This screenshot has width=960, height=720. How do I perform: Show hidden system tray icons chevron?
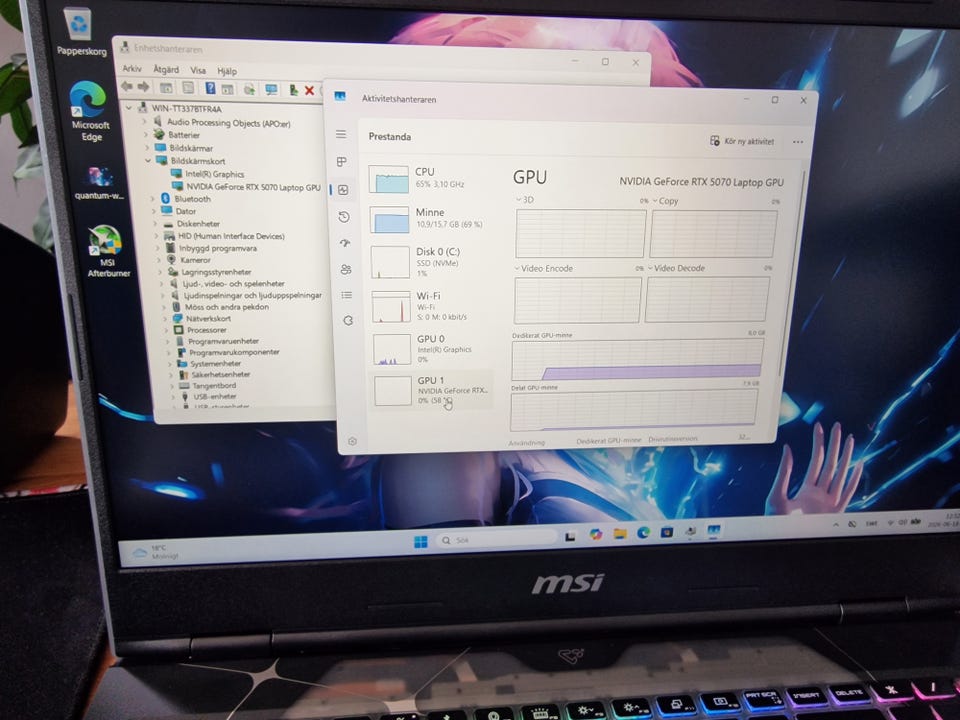(836, 525)
